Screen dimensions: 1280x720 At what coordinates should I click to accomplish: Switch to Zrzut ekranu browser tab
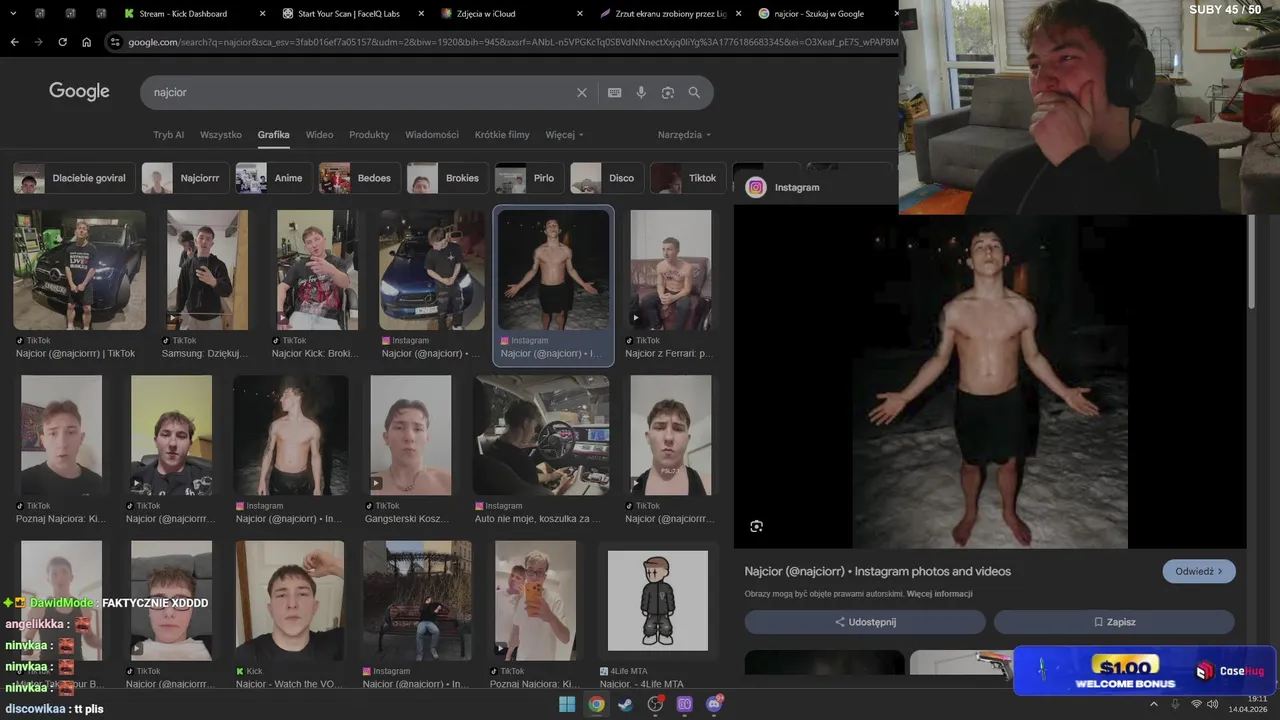tap(669, 14)
